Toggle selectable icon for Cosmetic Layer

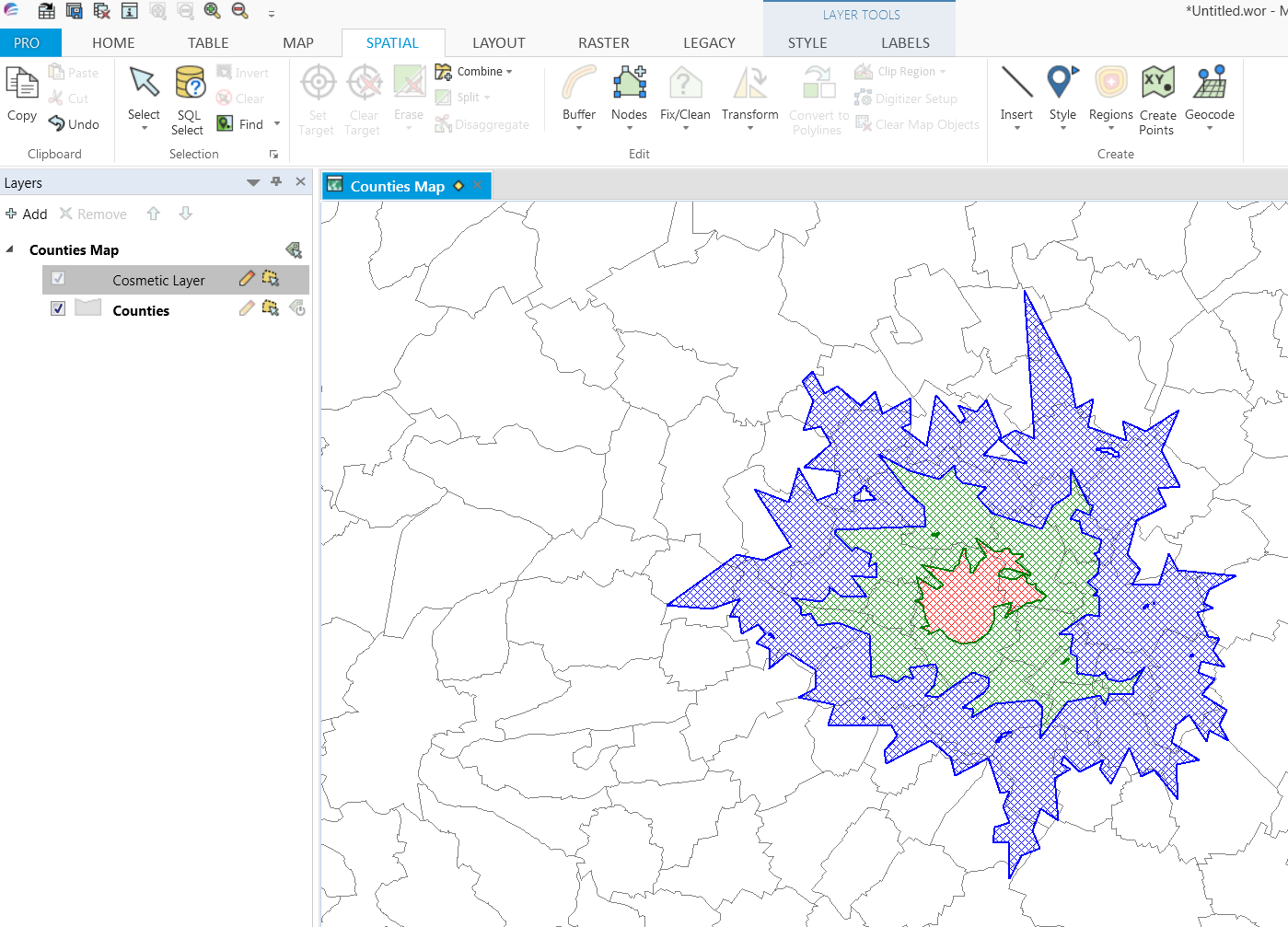[270, 278]
